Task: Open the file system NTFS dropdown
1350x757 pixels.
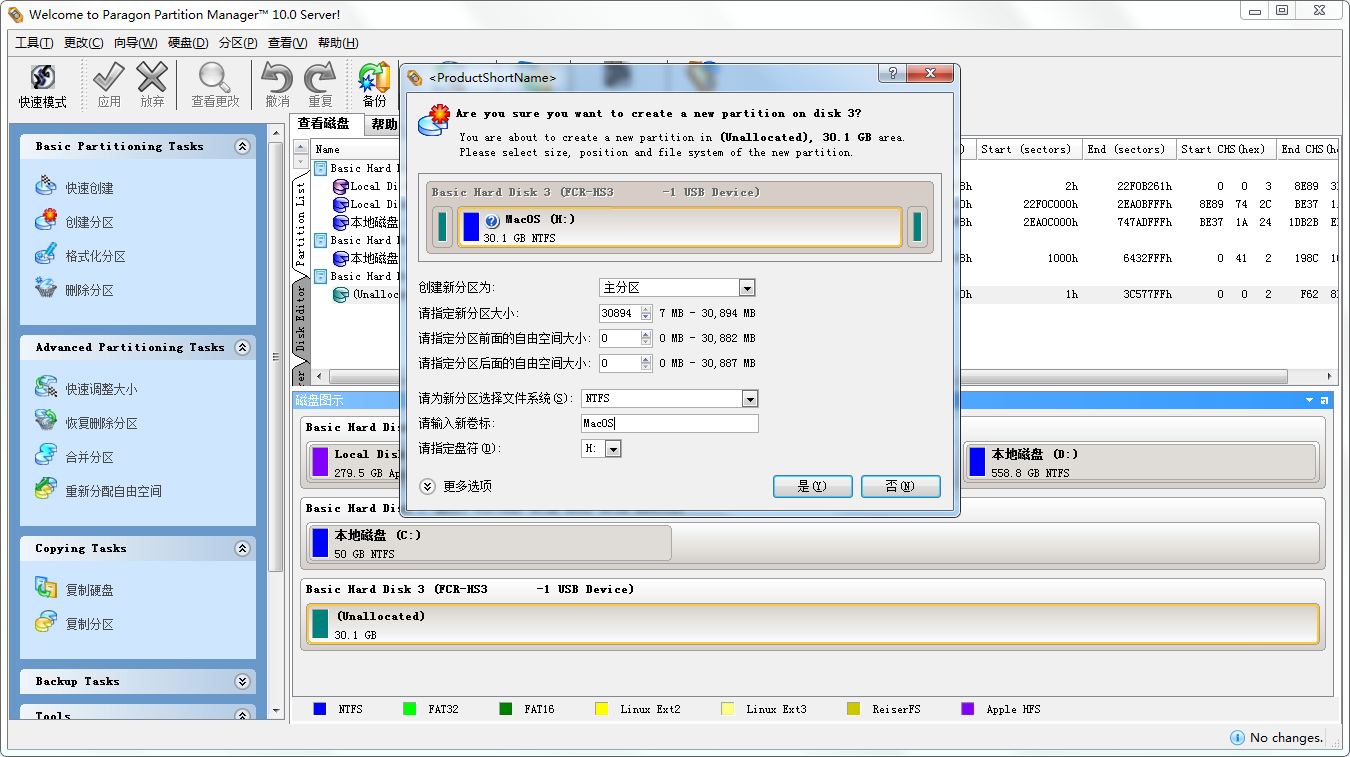Action: [x=750, y=399]
